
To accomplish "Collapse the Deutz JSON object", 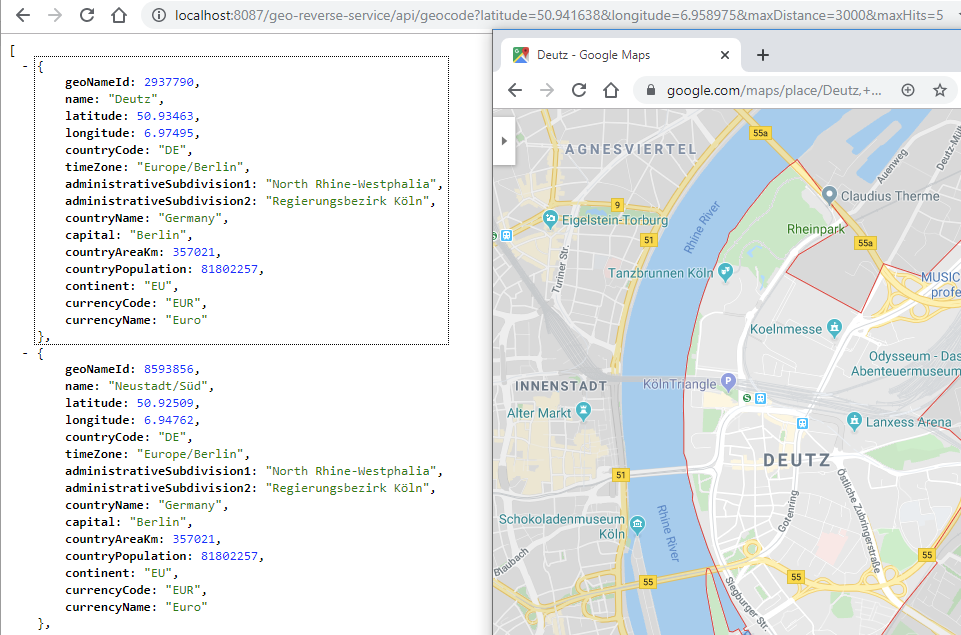I will point(25,65).
